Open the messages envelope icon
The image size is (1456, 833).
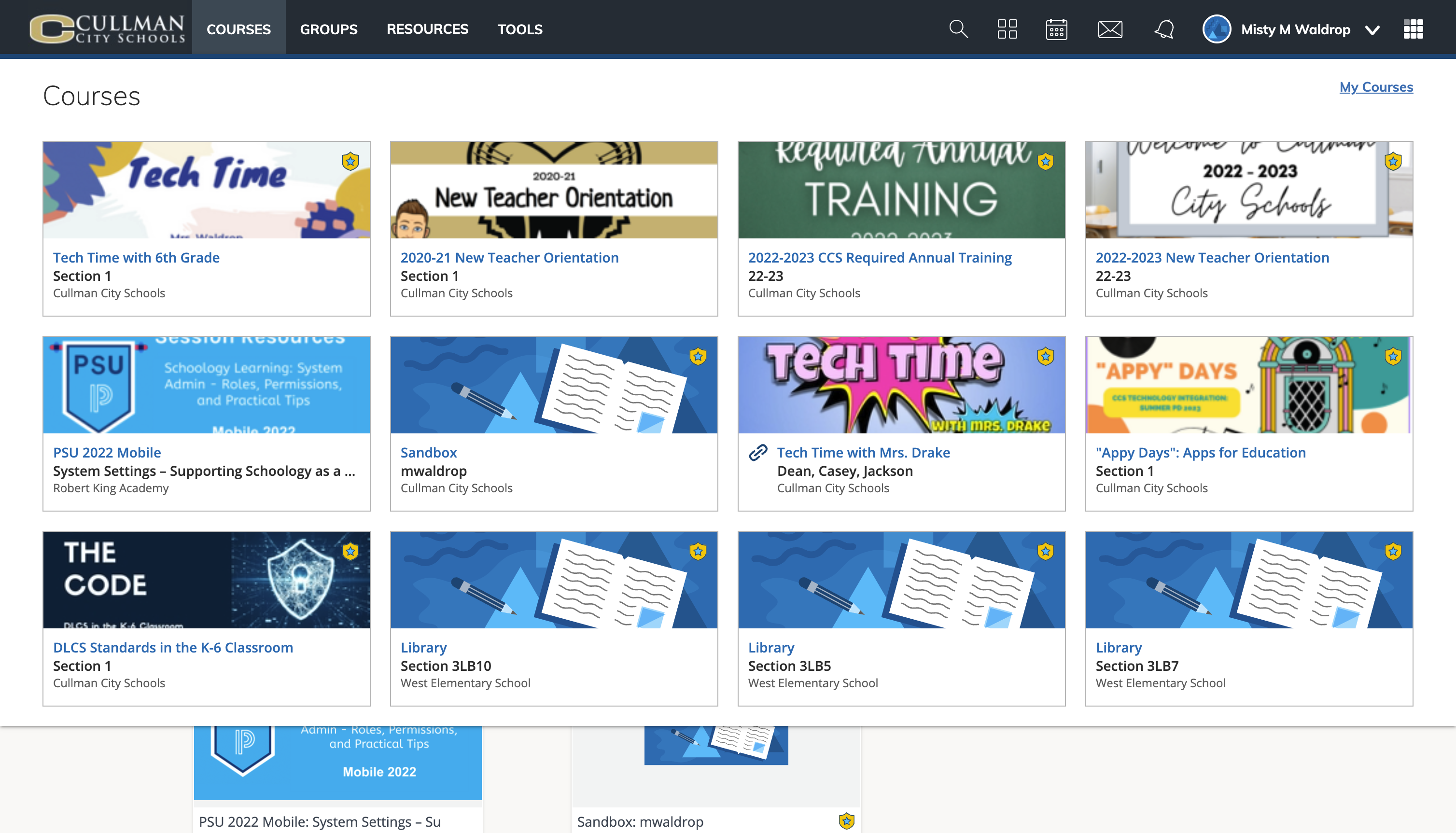click(x=1110, y=28)
